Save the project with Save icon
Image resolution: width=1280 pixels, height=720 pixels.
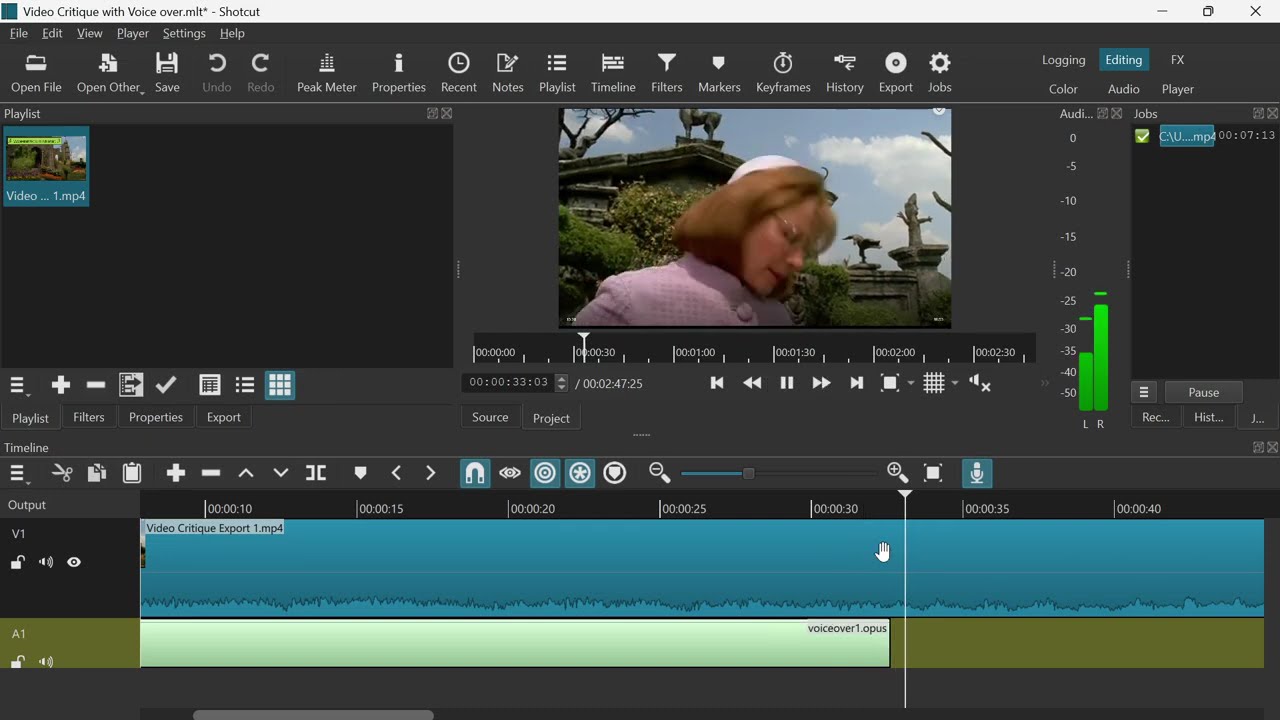167,73
